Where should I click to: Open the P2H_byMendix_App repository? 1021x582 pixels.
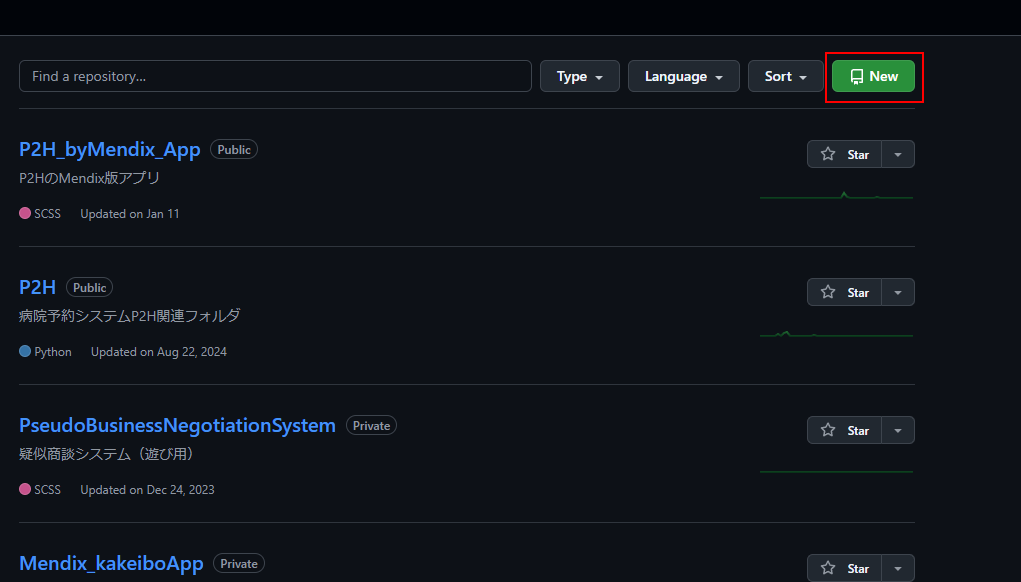(x=109, y=149)
